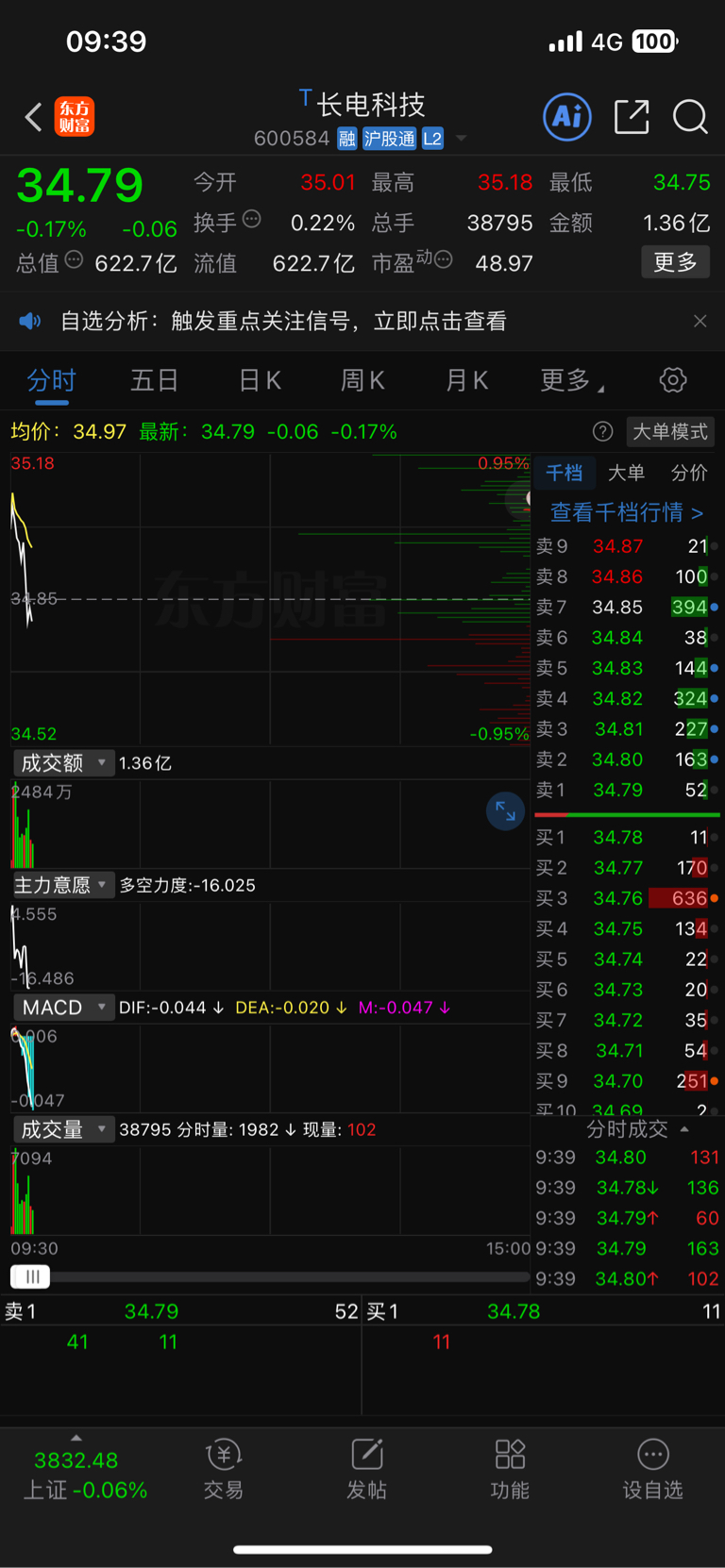Viewport: 725px width, 1568px height.
Task: Tap the L2 level badge
Action: [x=432, y=139]
